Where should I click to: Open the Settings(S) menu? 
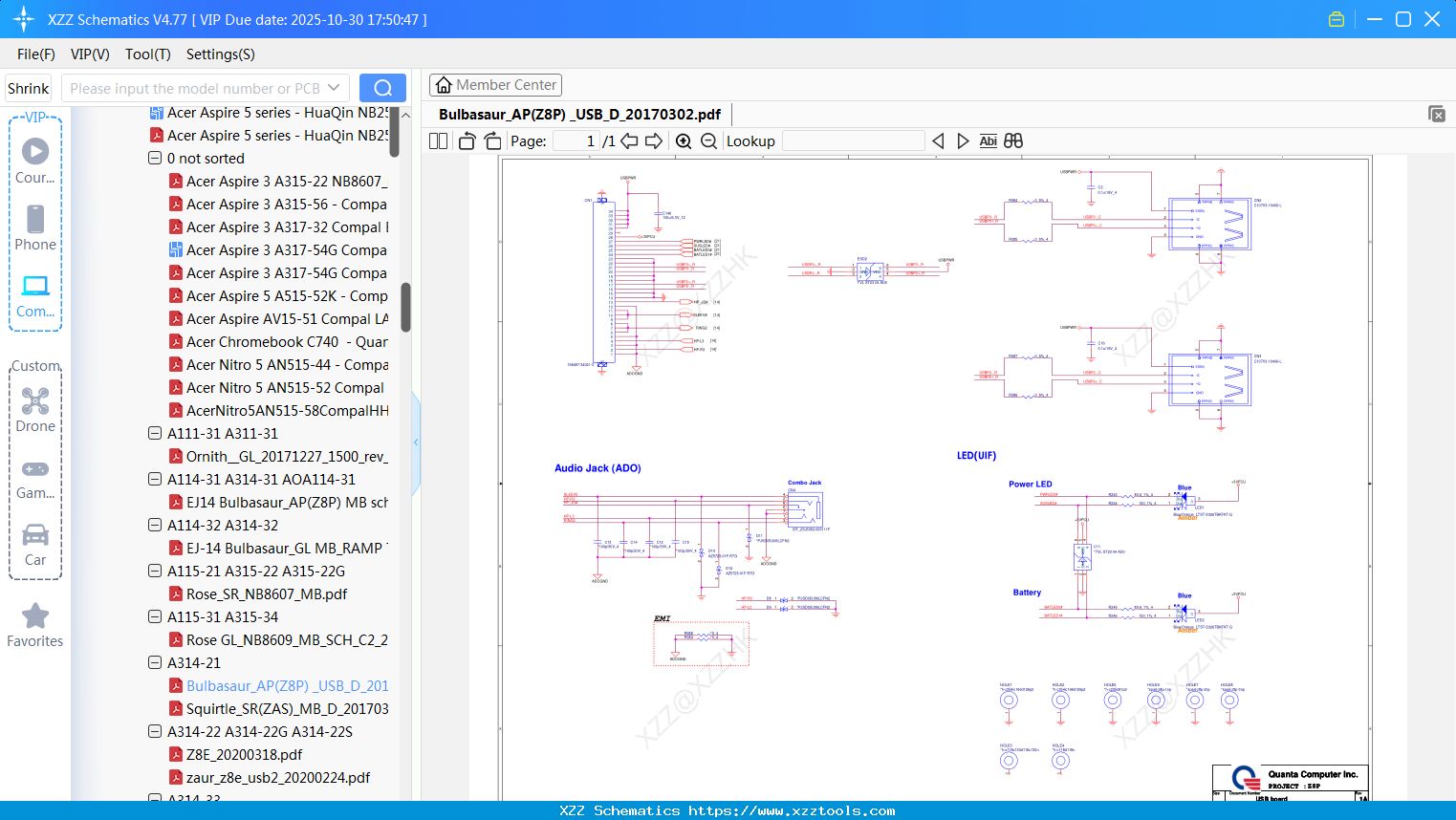pyautogui.click(x=220, y=54)
